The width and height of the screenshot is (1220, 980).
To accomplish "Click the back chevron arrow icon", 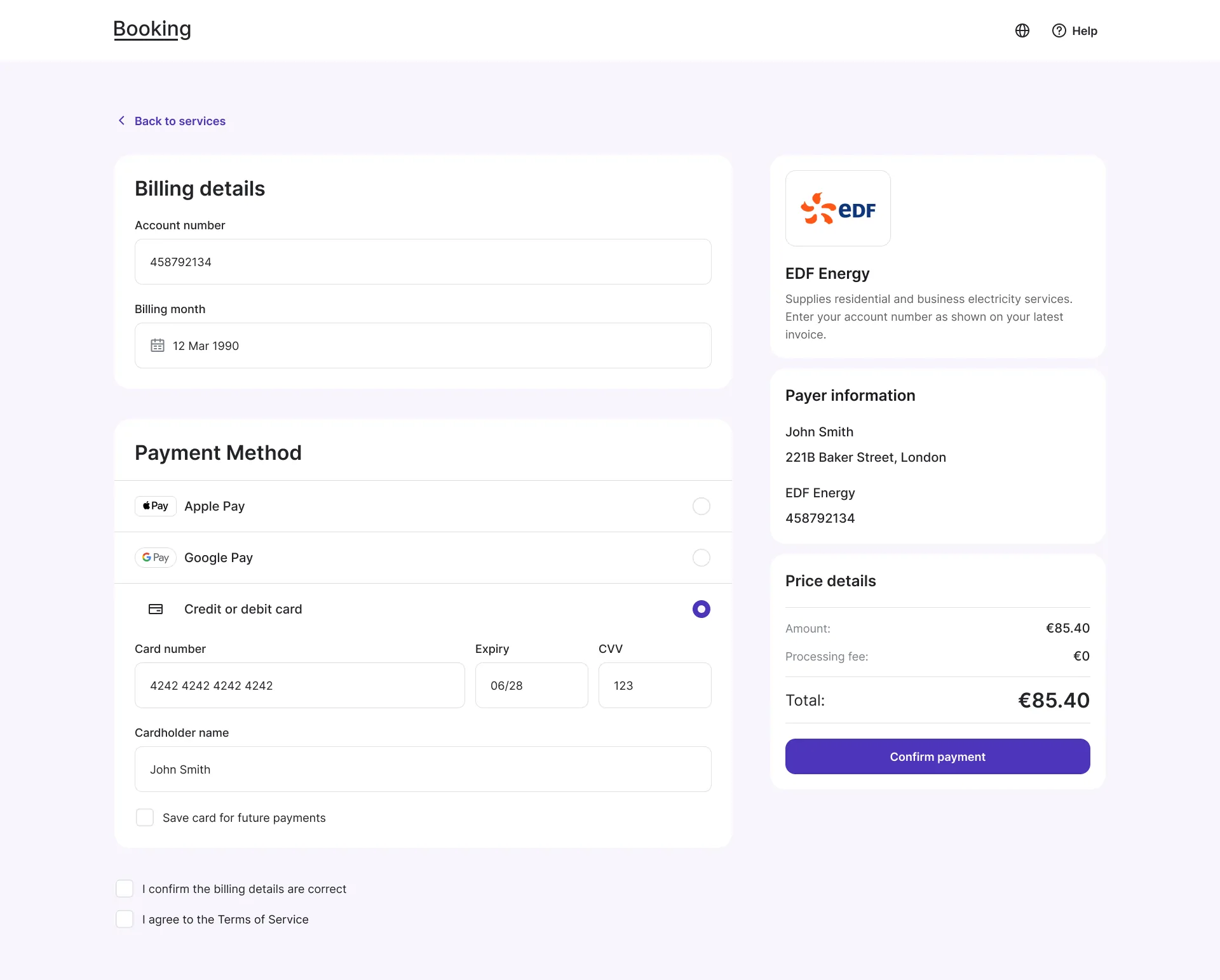I will pyautogui.click(x=121, y=121).
